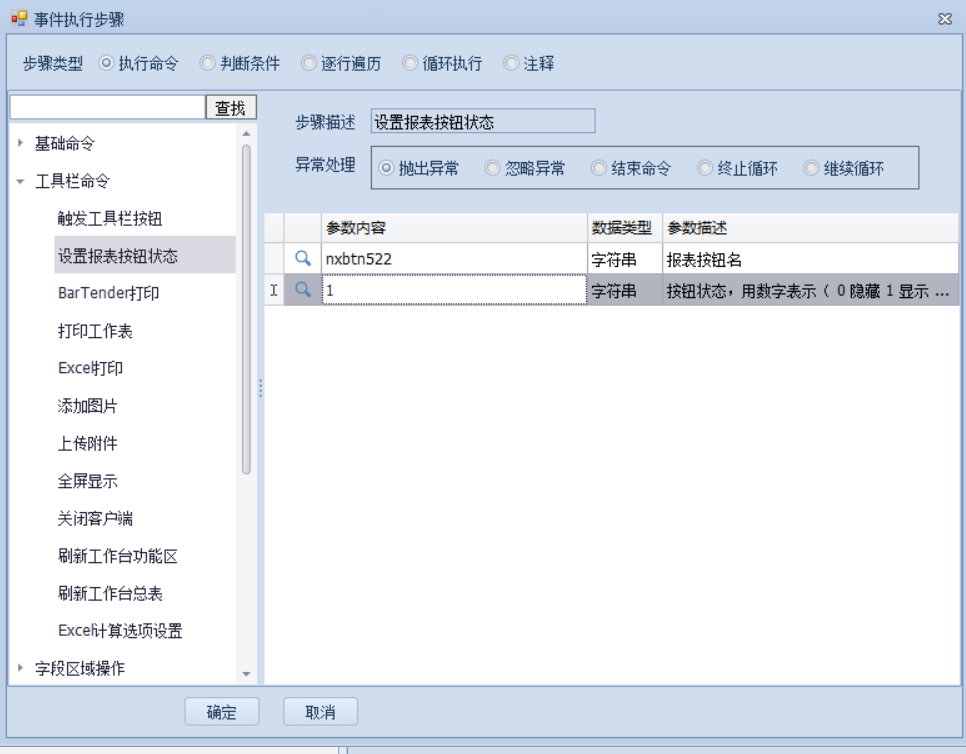Image resolution: width=966 pixels, height=754 pixels.
Task: Choose 上传附件 command from list
Action: click(x=87, y=444)
